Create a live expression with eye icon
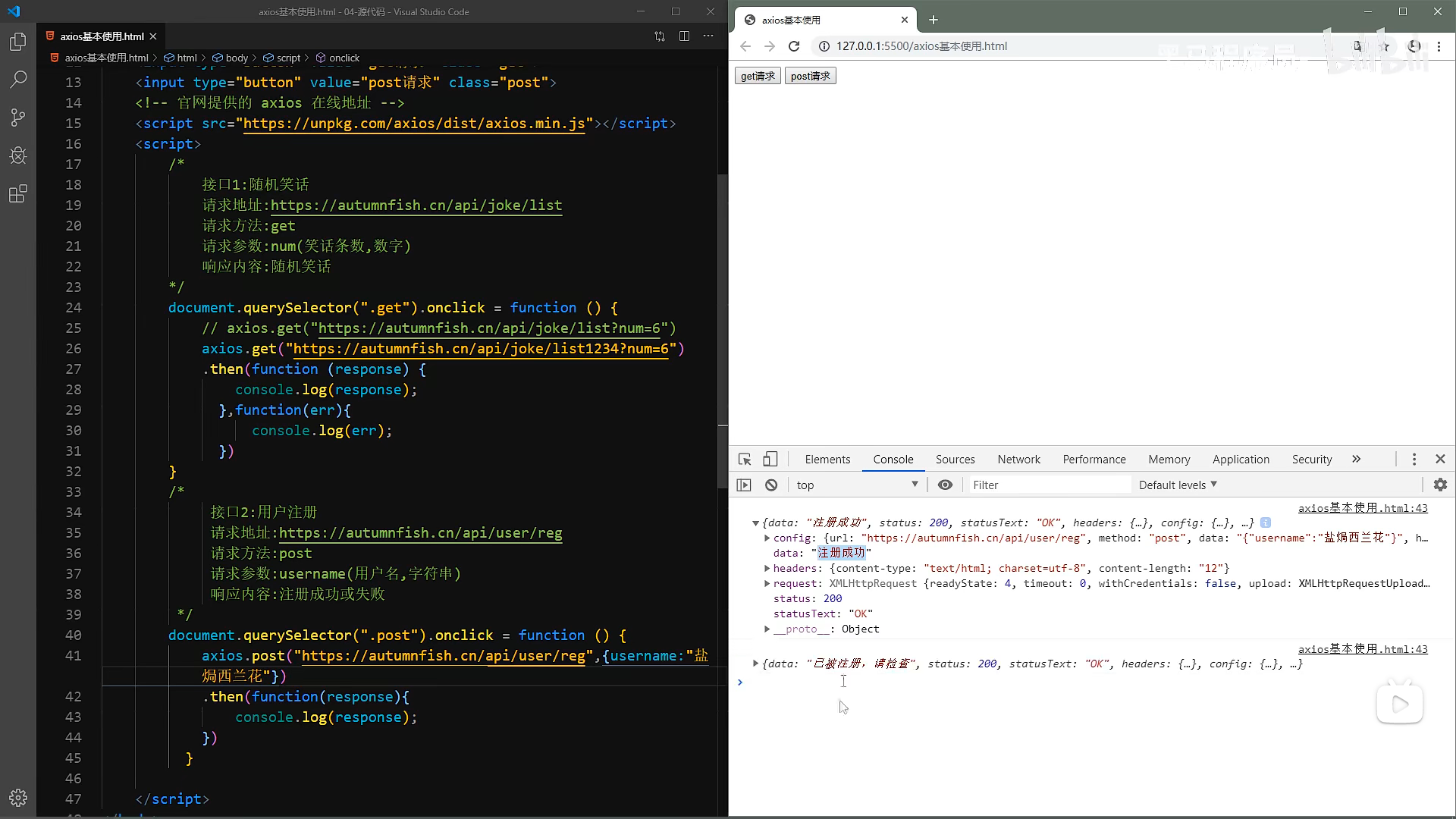 click(945, 485)
